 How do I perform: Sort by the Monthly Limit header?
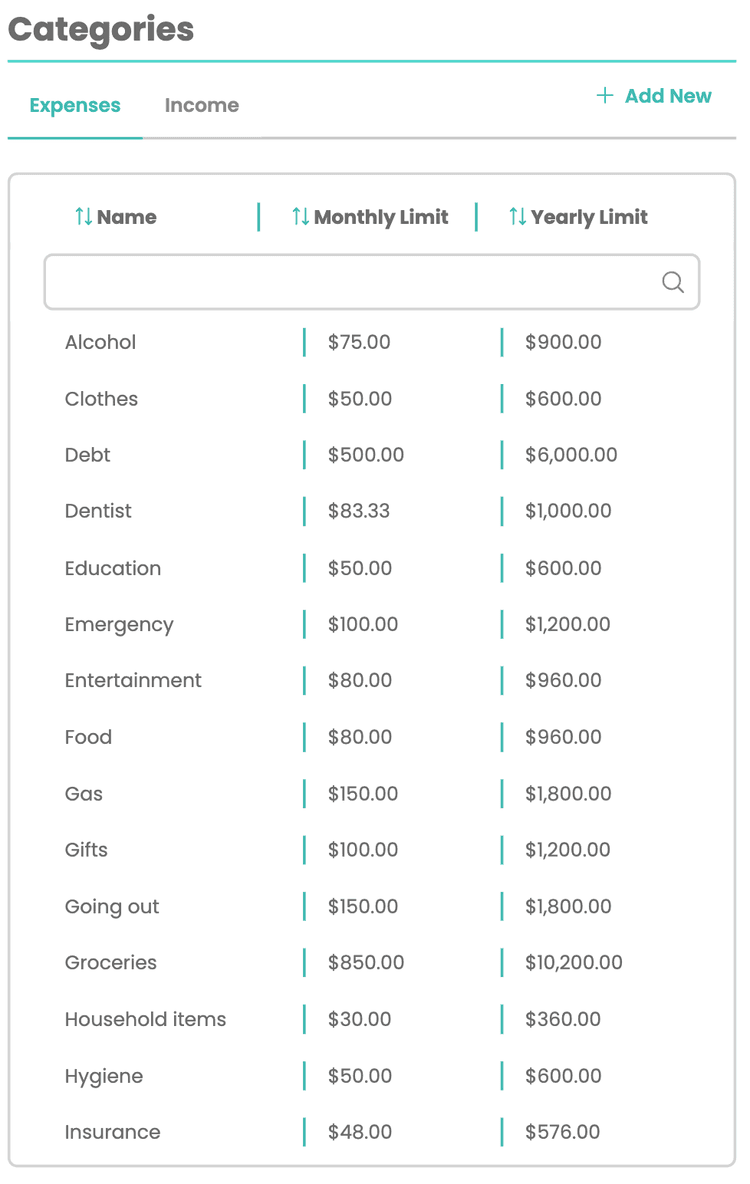click(x=381, y=217)
